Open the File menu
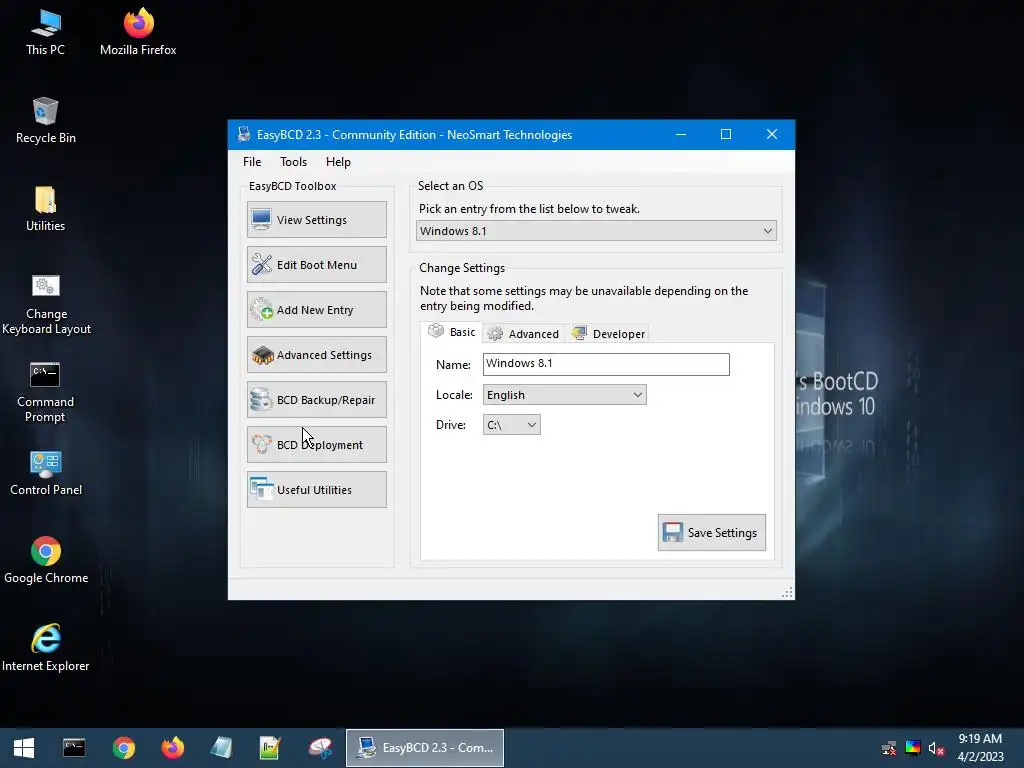This screenshot has width=1024, height=768. coord(252,162)
